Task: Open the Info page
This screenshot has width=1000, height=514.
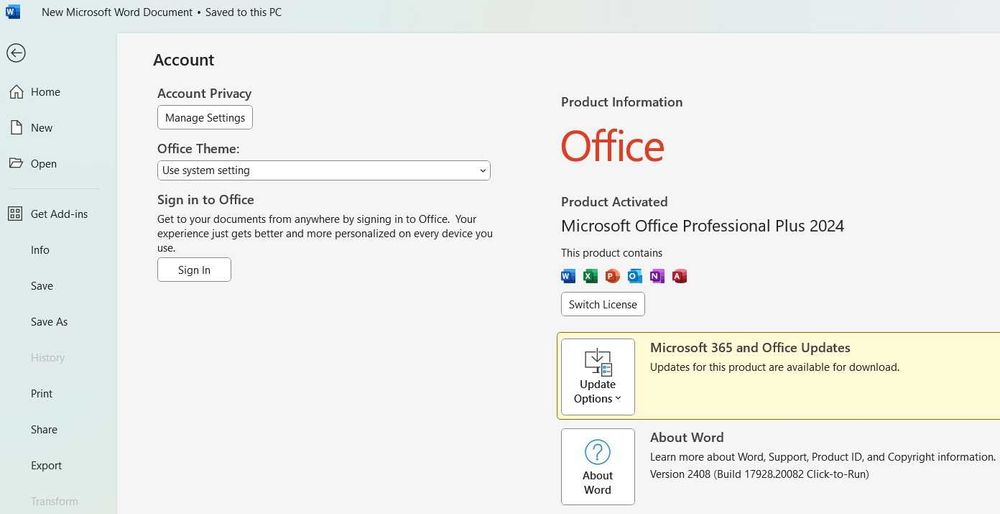Action: 40,250
